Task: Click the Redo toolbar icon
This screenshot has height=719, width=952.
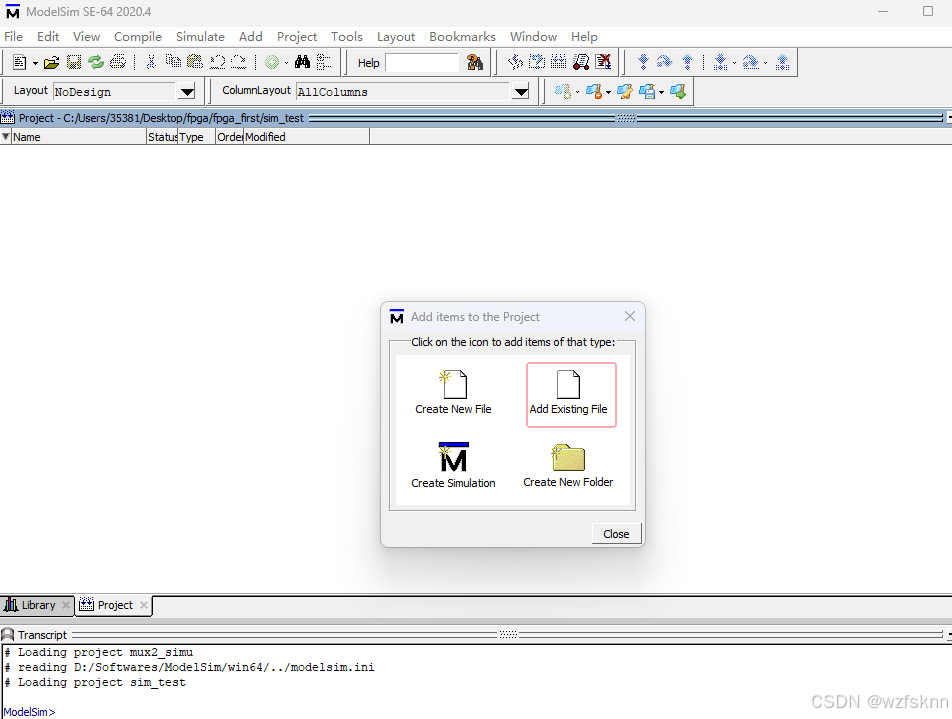Action: 239,62
